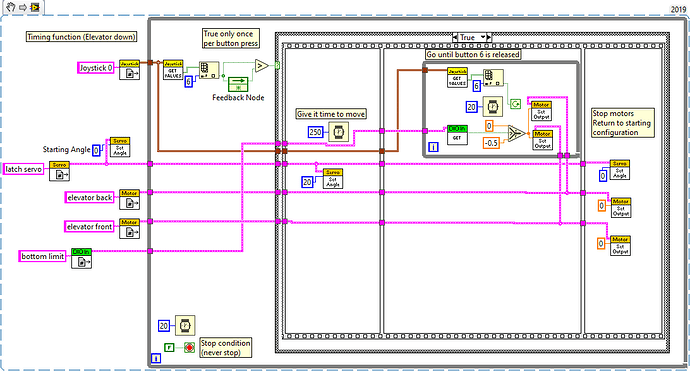Select the Joystick Get Values VI inside the inner loop
The width and height of the screenshot is (690, 371).
click(457, 77)
